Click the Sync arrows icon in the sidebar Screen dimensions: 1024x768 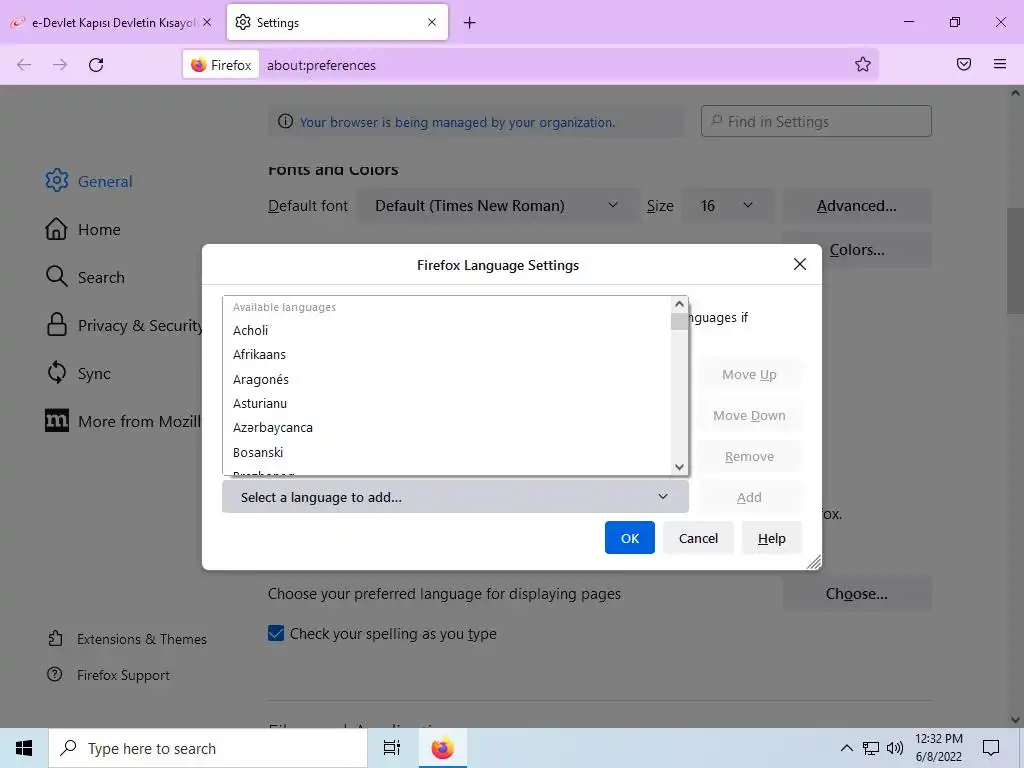click(x=57, y=372)
